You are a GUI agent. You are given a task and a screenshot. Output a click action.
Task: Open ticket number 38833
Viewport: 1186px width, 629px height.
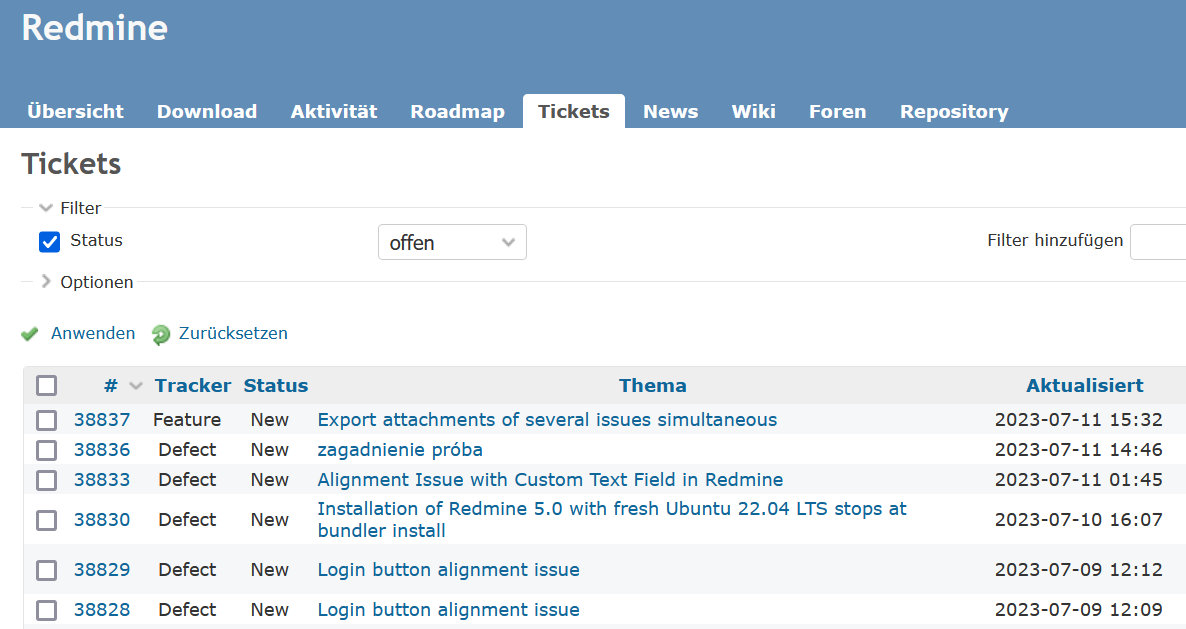click(101, 479)
